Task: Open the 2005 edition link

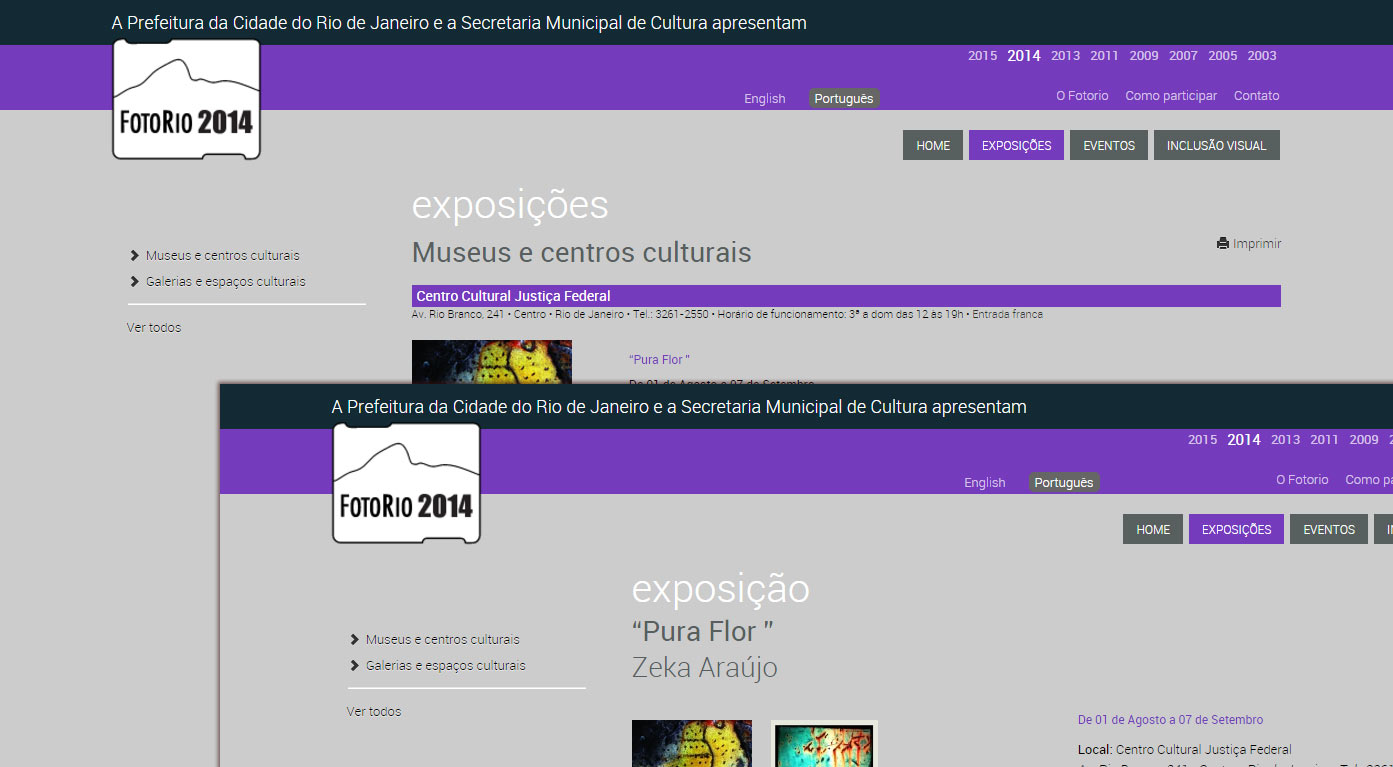Action: [1222, 56]
